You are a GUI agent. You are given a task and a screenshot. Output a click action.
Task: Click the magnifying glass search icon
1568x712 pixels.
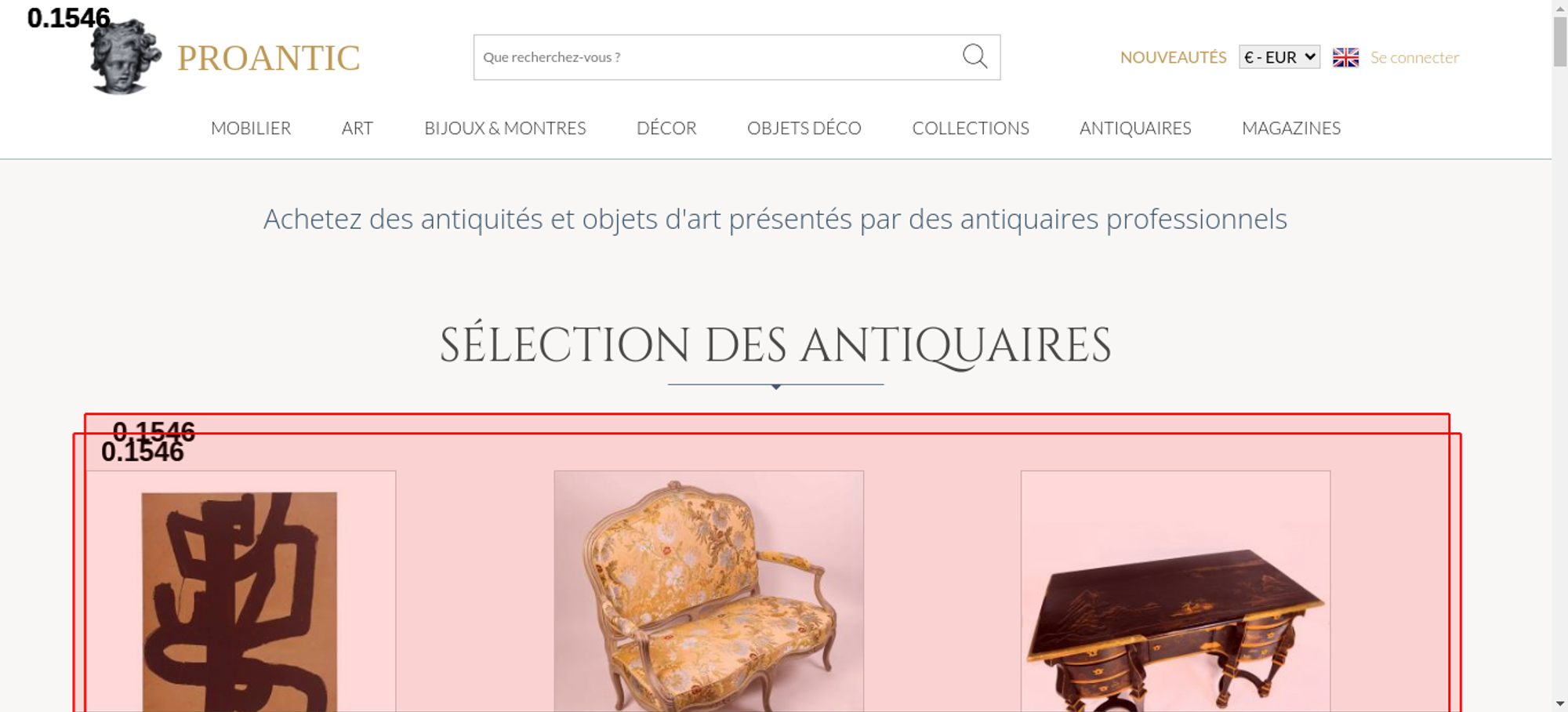[x=975, y=56]
